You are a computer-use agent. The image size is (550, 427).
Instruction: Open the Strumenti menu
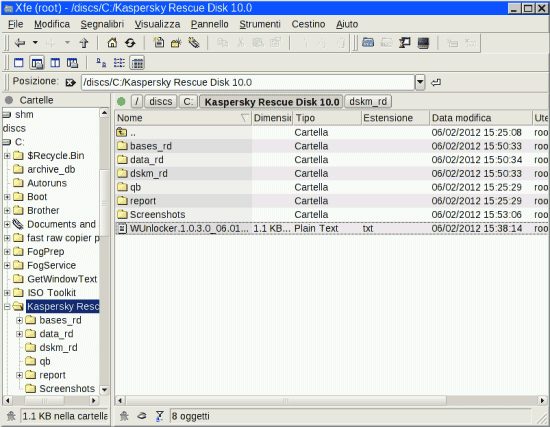pos(260,24)
